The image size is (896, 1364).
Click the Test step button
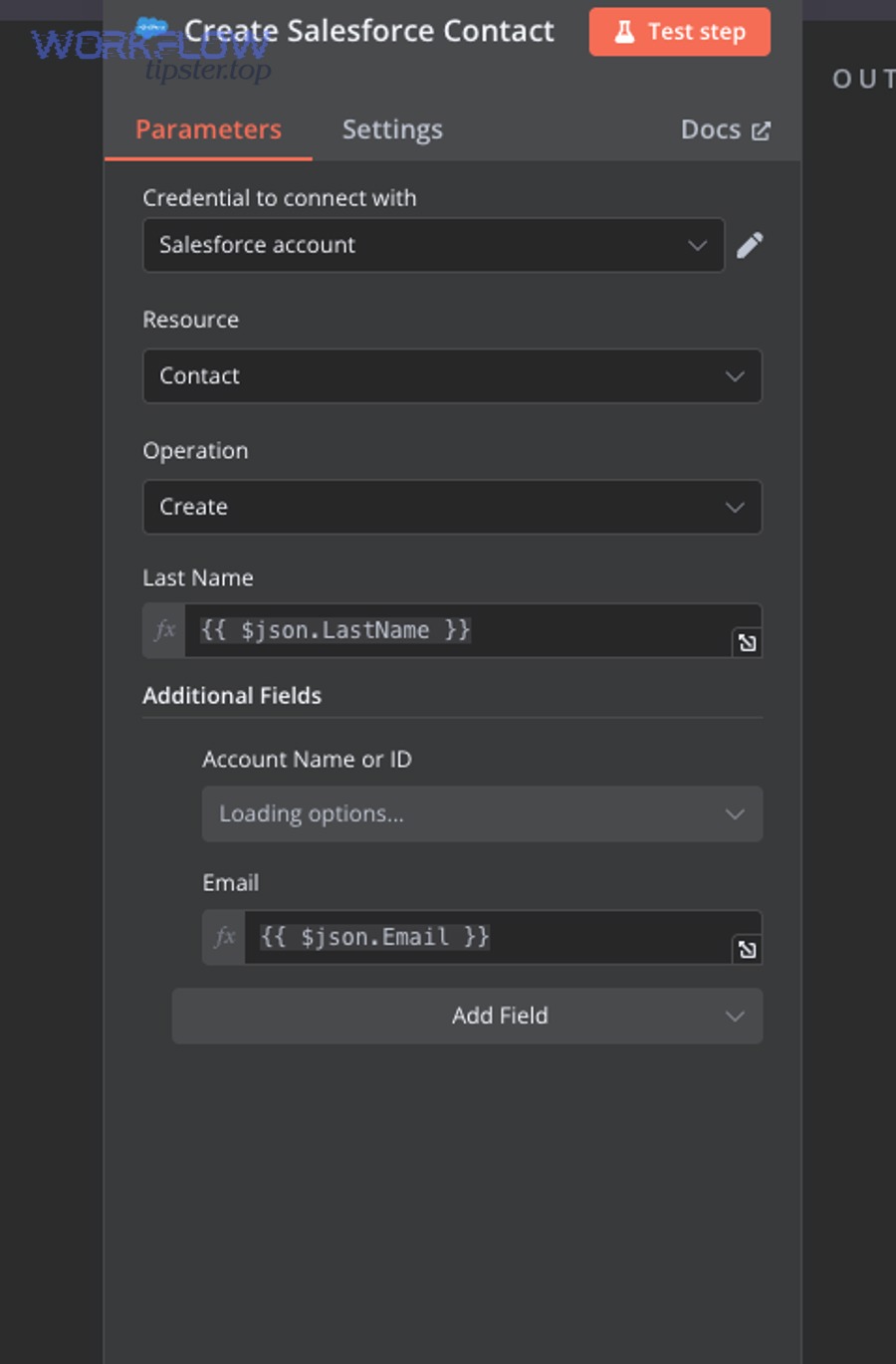tap(679, 32)
